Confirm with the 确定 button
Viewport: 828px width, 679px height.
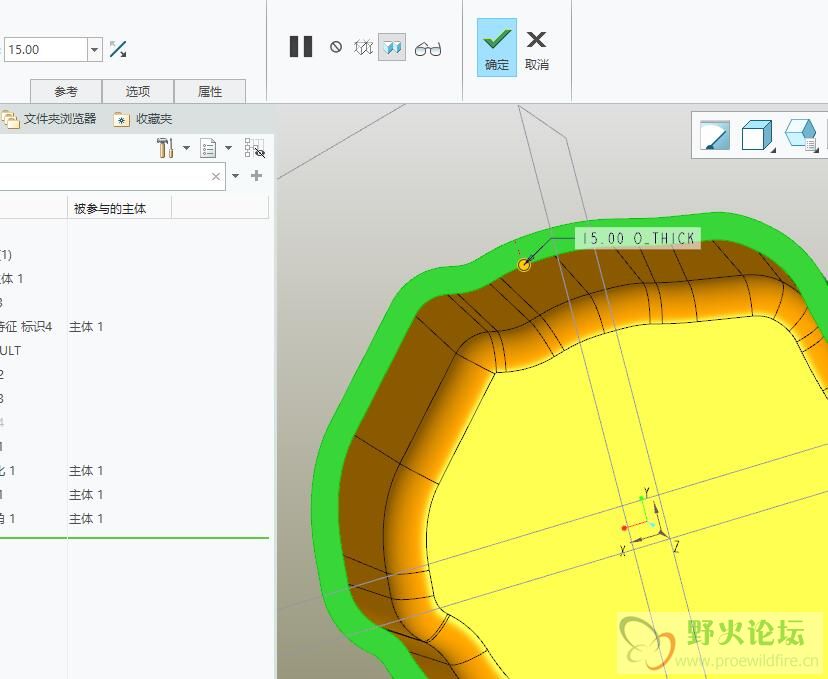tap(497, 48)
